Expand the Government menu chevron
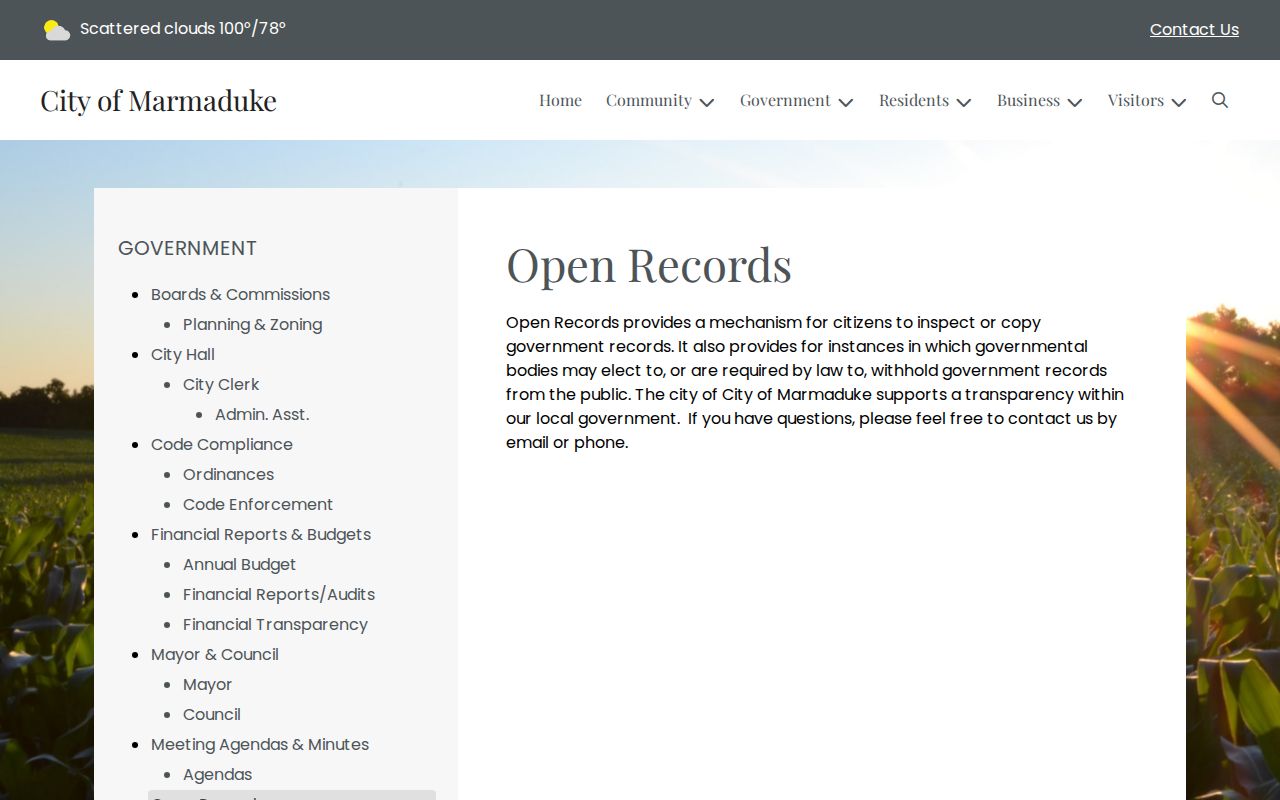Image resolution: width=1280 pixels, height=800 pixels. (846, 102)
